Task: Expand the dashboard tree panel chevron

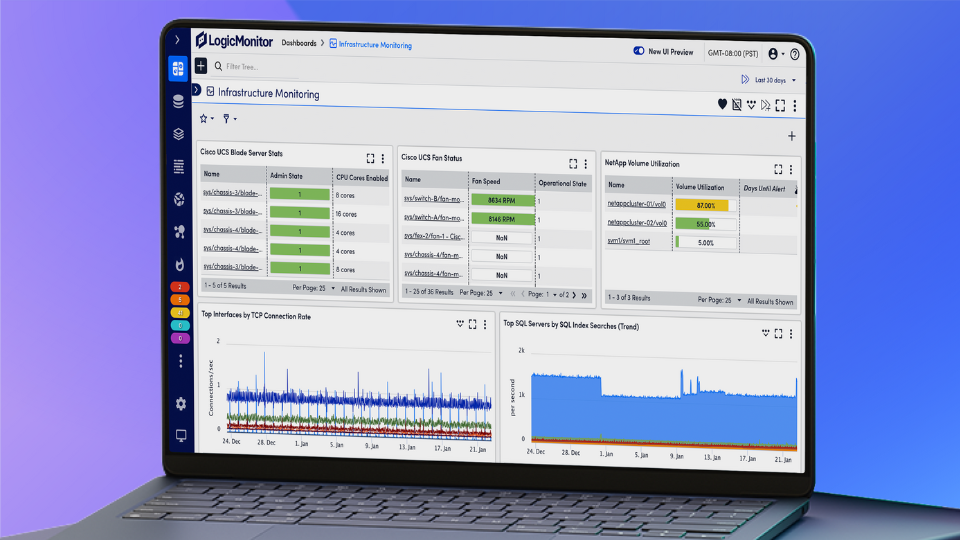Action: pos(197,90)
